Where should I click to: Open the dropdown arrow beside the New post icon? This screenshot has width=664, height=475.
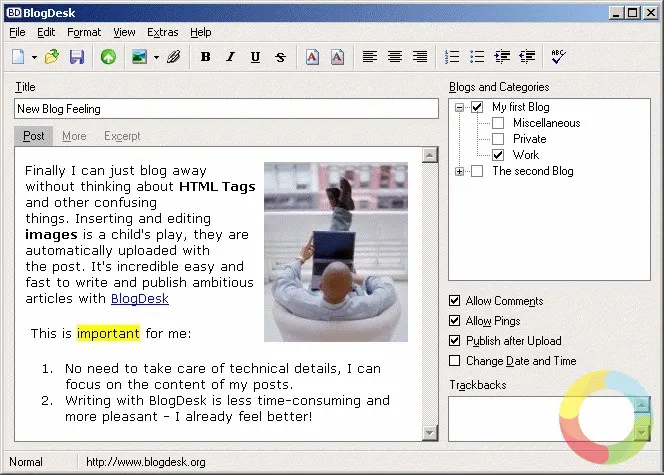coord(34,57)
